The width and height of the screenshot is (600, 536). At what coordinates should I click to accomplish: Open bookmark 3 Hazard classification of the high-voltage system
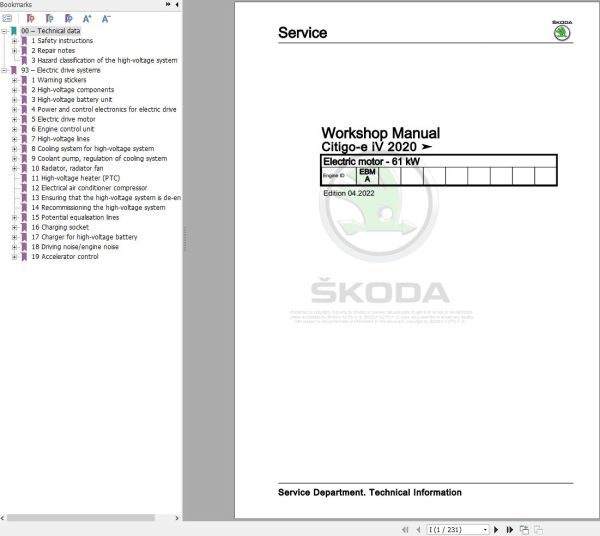(104, 60)
